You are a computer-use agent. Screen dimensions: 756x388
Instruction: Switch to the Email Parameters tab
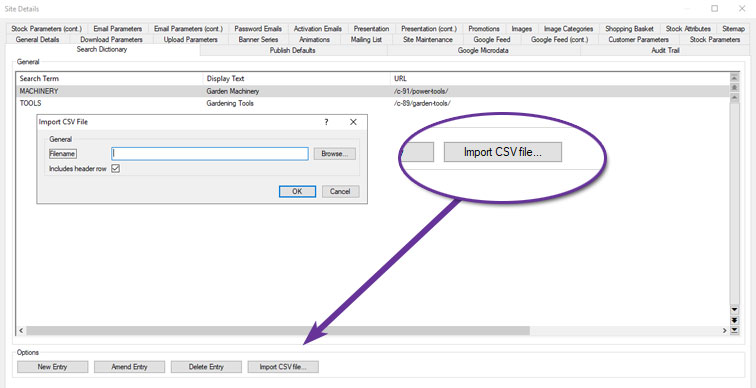click(118, 29)
